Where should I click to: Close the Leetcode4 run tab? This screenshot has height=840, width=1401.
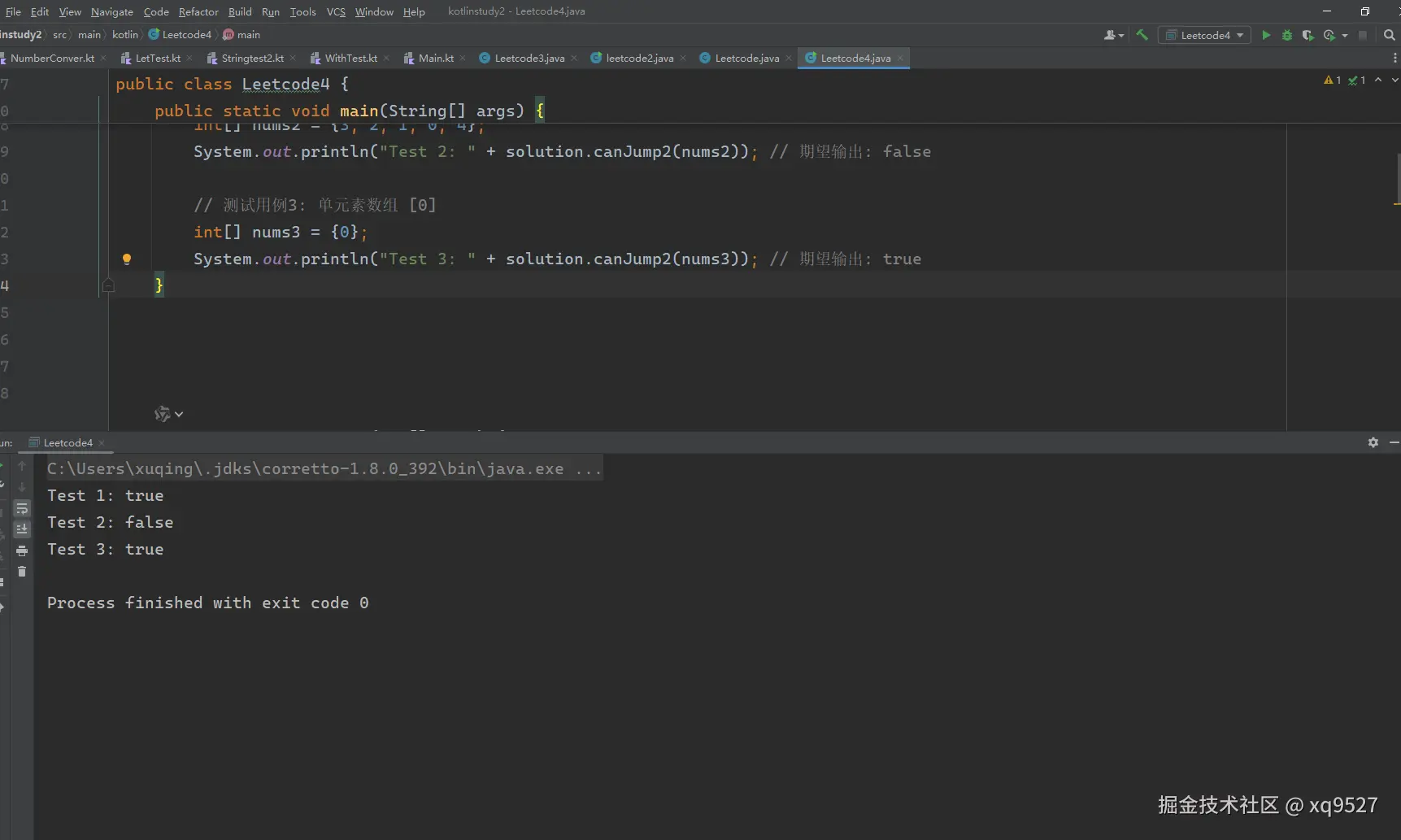coord(102,443)
